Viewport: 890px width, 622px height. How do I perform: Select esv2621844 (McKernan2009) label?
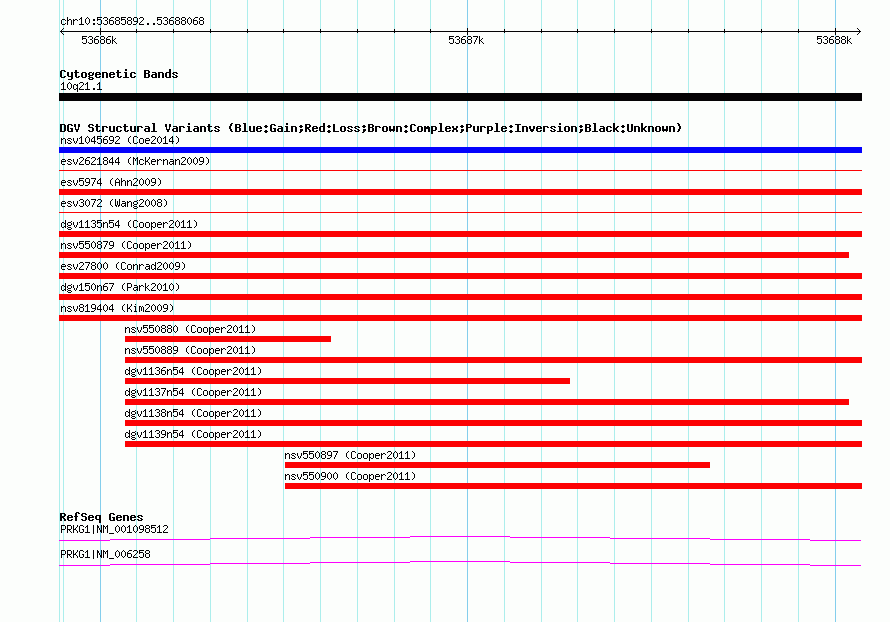(x=135, y=161)
